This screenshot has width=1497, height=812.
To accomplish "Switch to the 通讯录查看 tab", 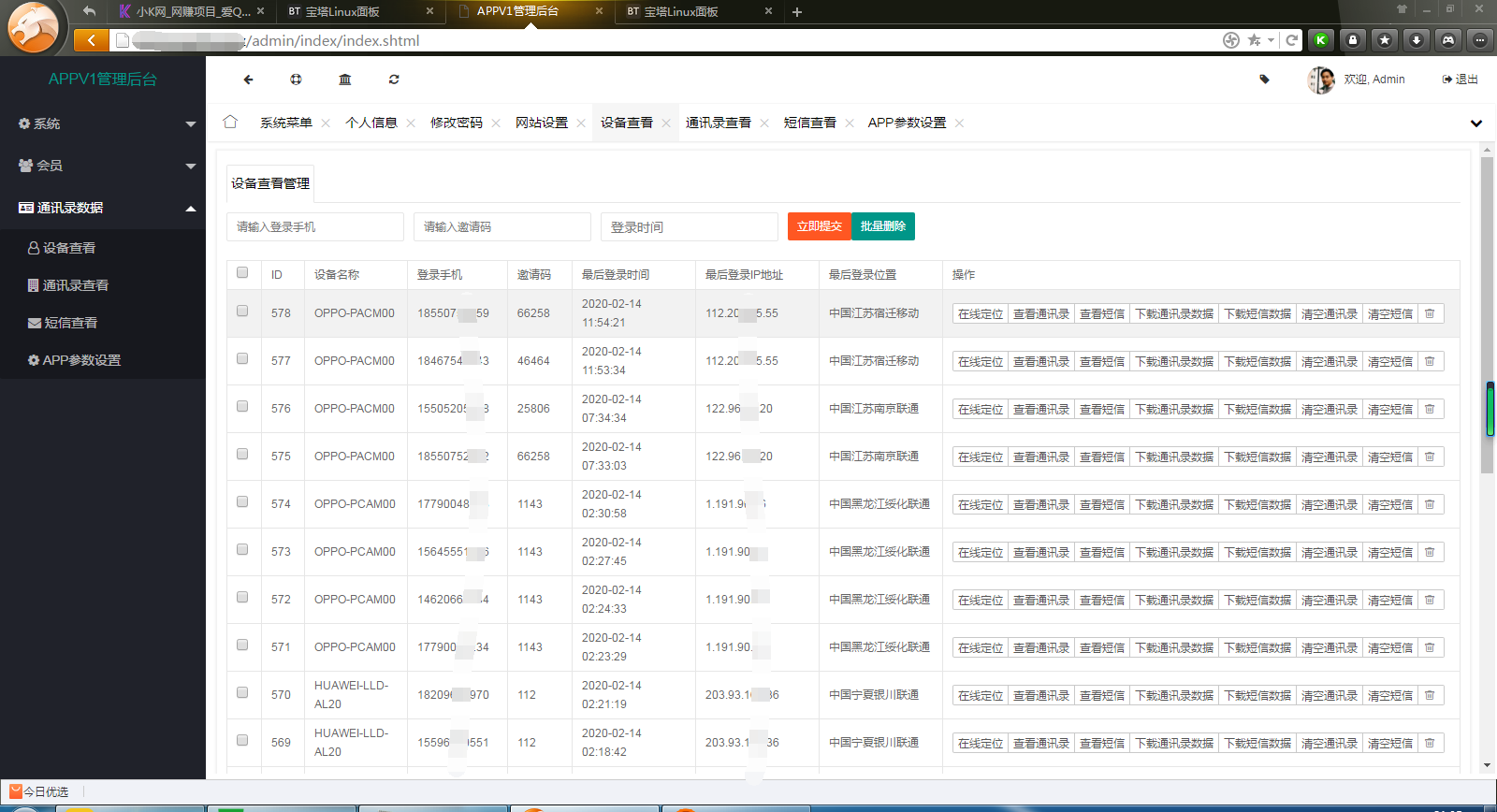I will click(718, 123).
